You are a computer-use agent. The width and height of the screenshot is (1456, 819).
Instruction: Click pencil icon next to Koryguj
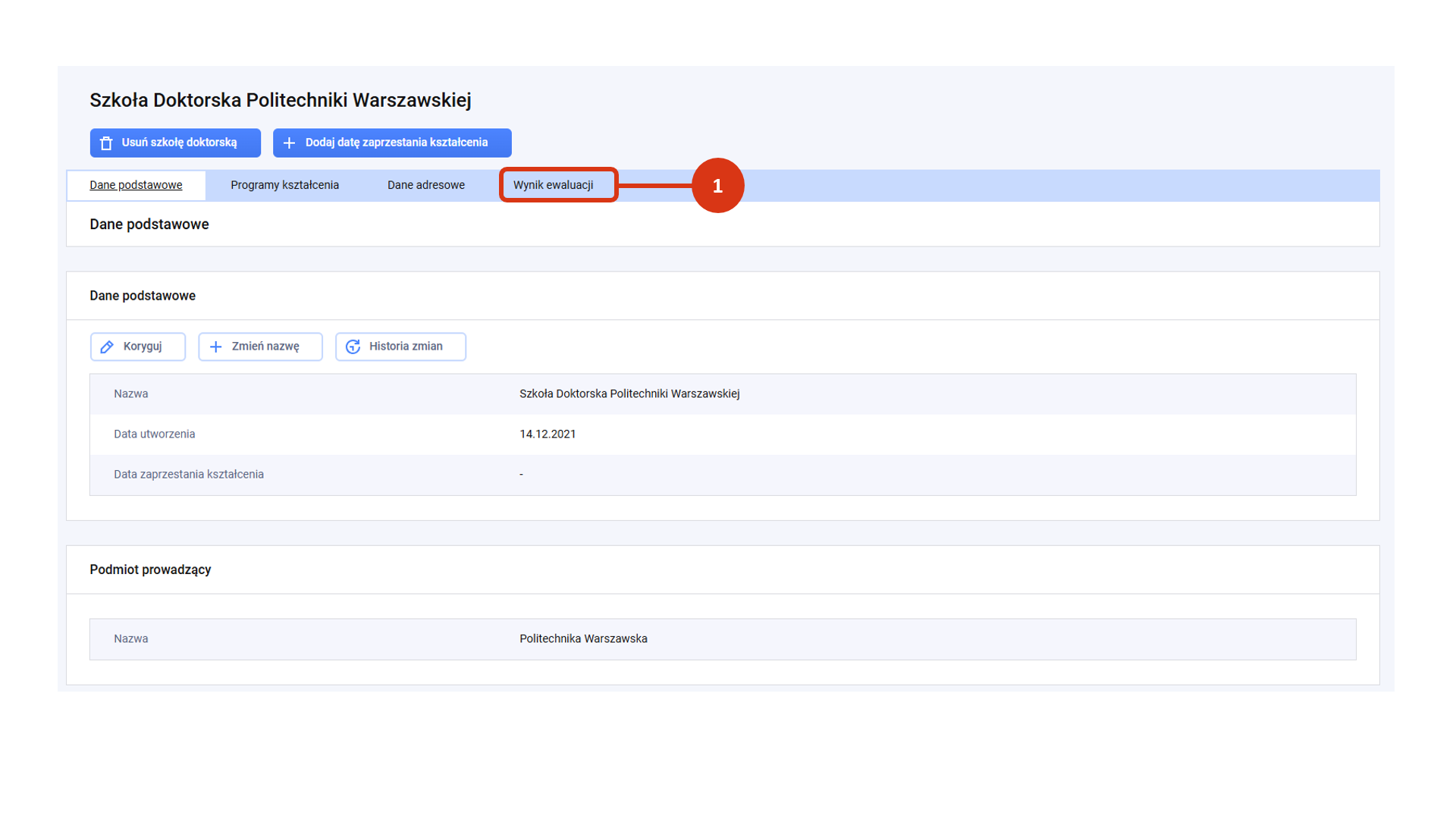tap(107, 347)
